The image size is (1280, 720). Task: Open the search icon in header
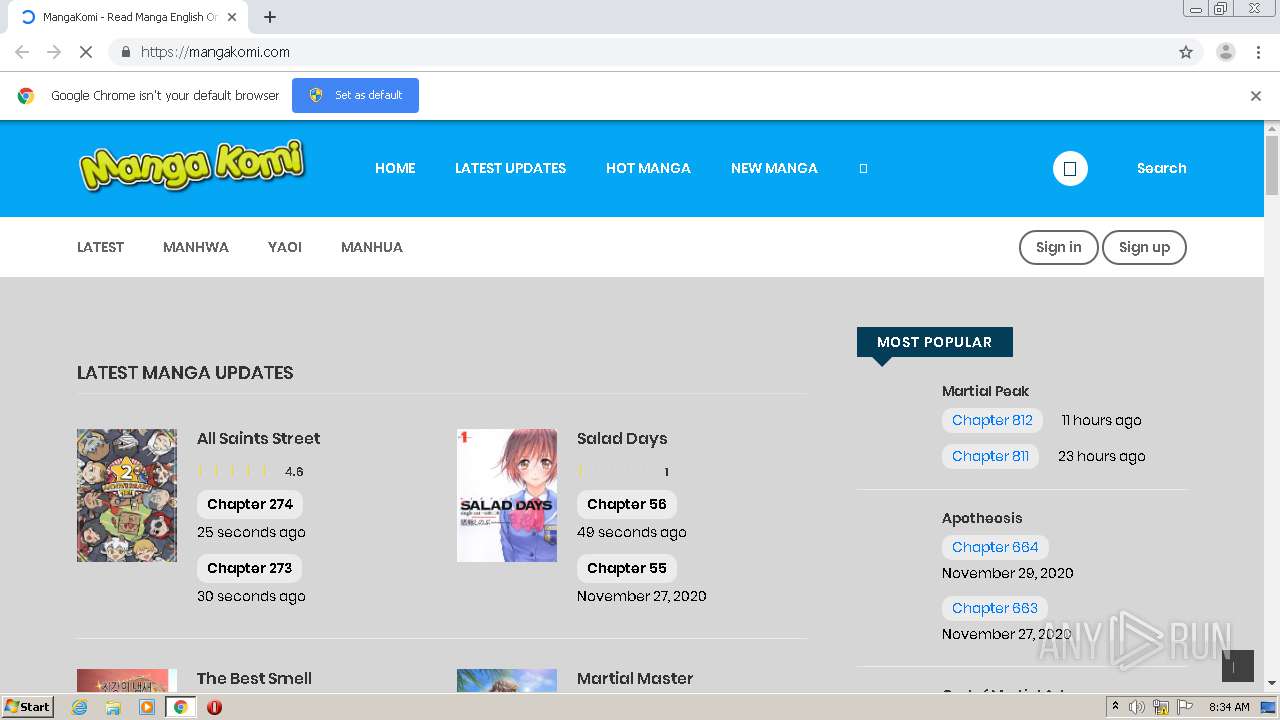pos(1070,168)
